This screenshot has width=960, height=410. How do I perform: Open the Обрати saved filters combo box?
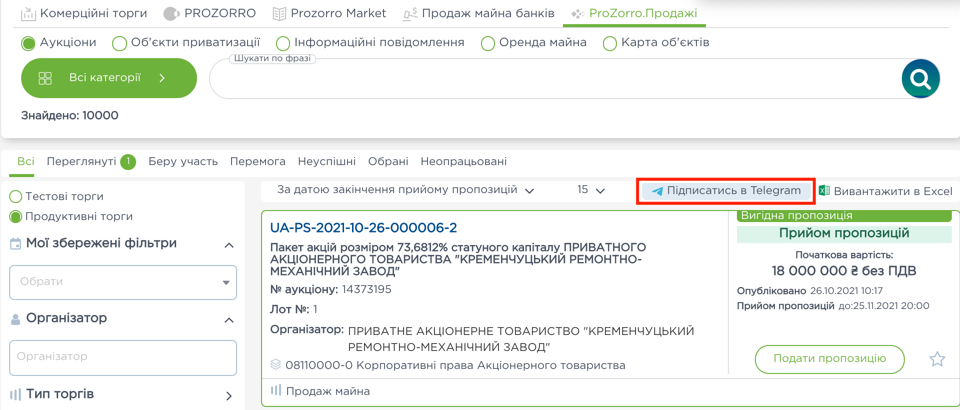click(x=123, y=282)
